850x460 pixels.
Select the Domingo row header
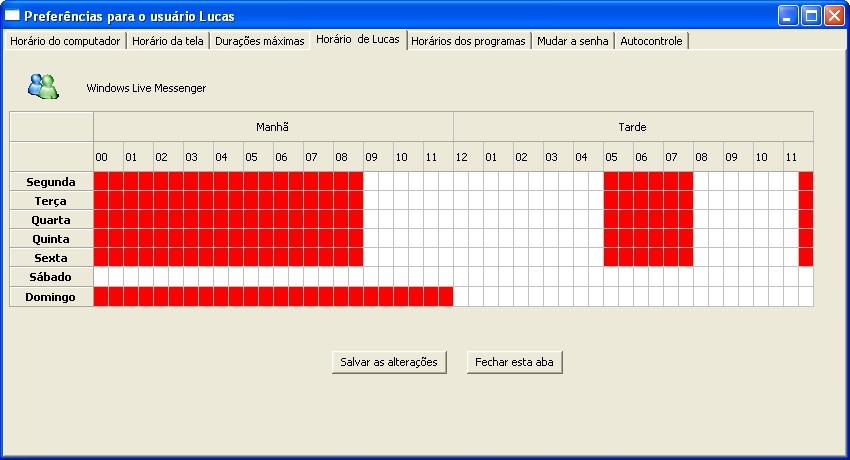point(51,297)
